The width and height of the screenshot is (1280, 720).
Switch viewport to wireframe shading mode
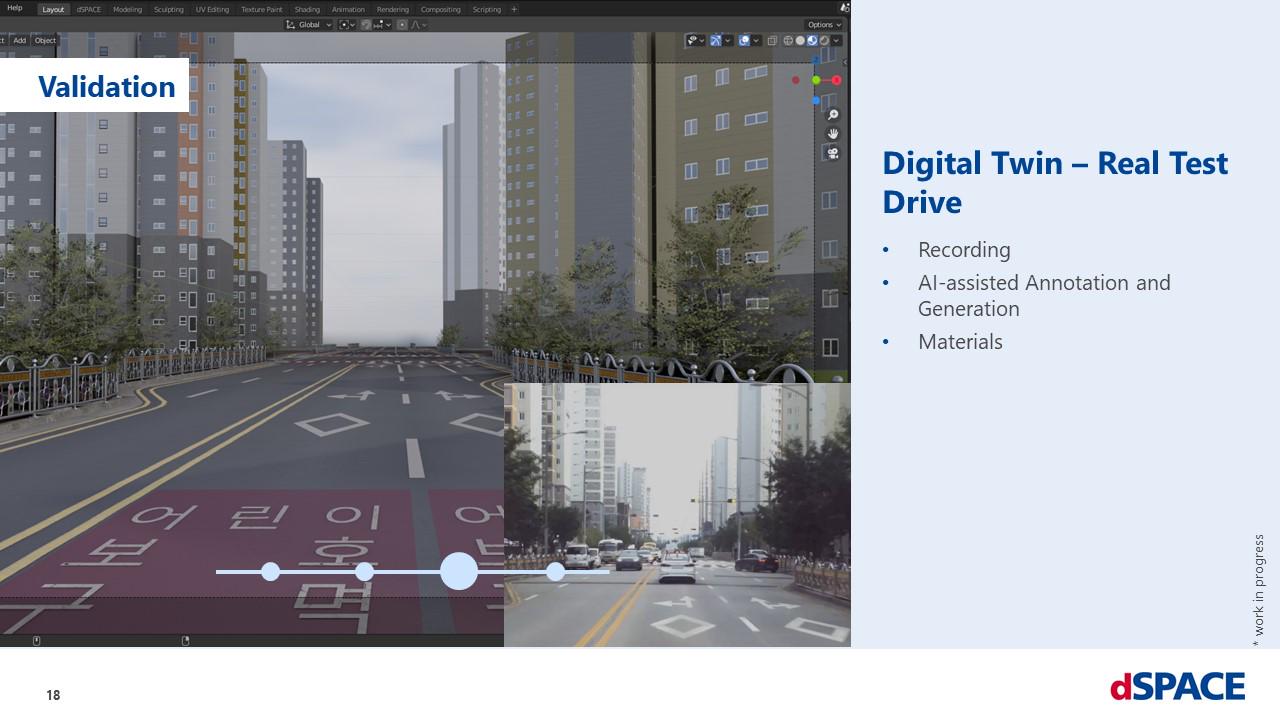788,41
